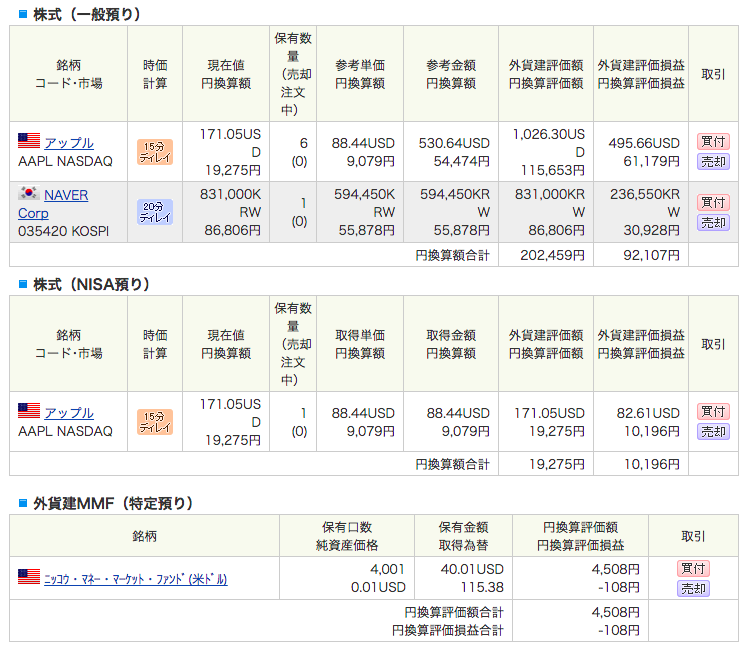Click 売却 button for AAPL in NISA預り

point(713,432)
